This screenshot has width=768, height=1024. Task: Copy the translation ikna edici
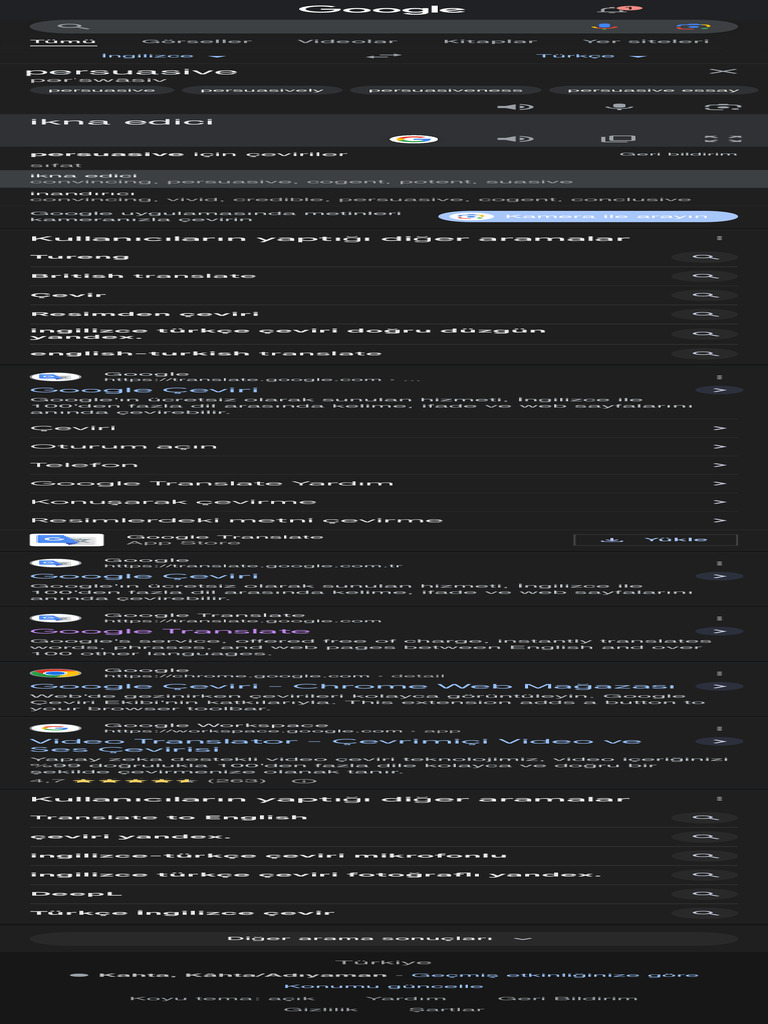(618, 138)
